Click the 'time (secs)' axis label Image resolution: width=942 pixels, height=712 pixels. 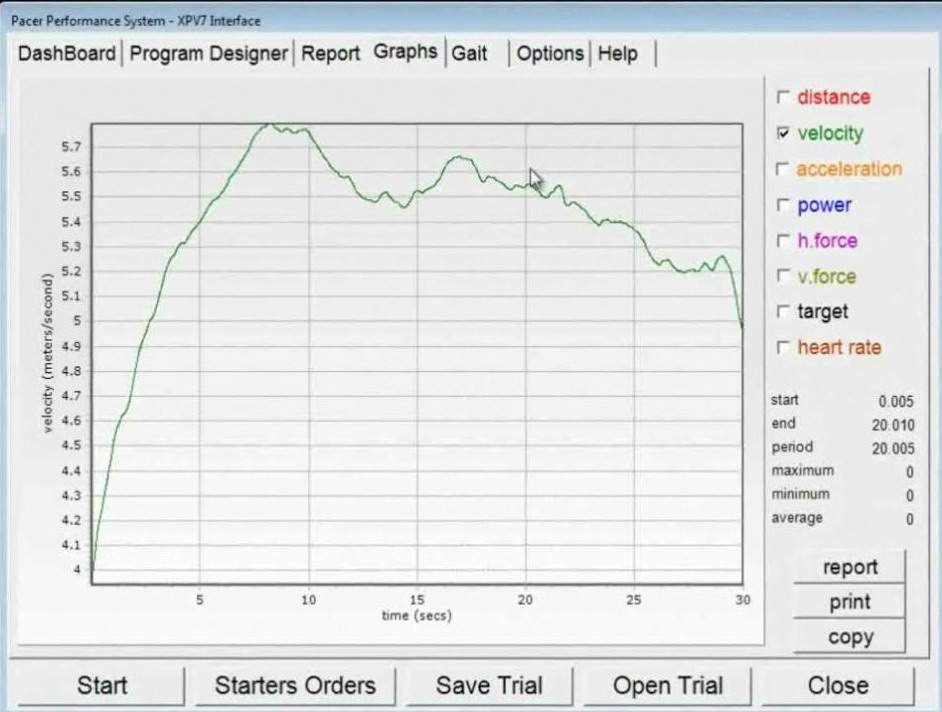tap(417, 616)
